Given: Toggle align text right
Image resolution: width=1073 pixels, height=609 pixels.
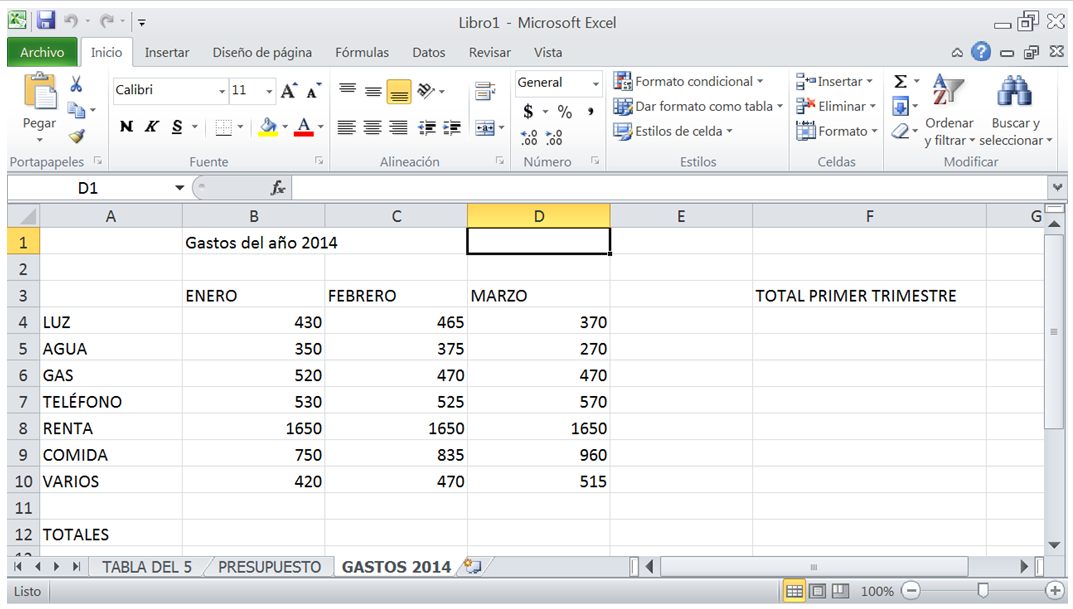Looking at the screenshot, I should point(398,127).
